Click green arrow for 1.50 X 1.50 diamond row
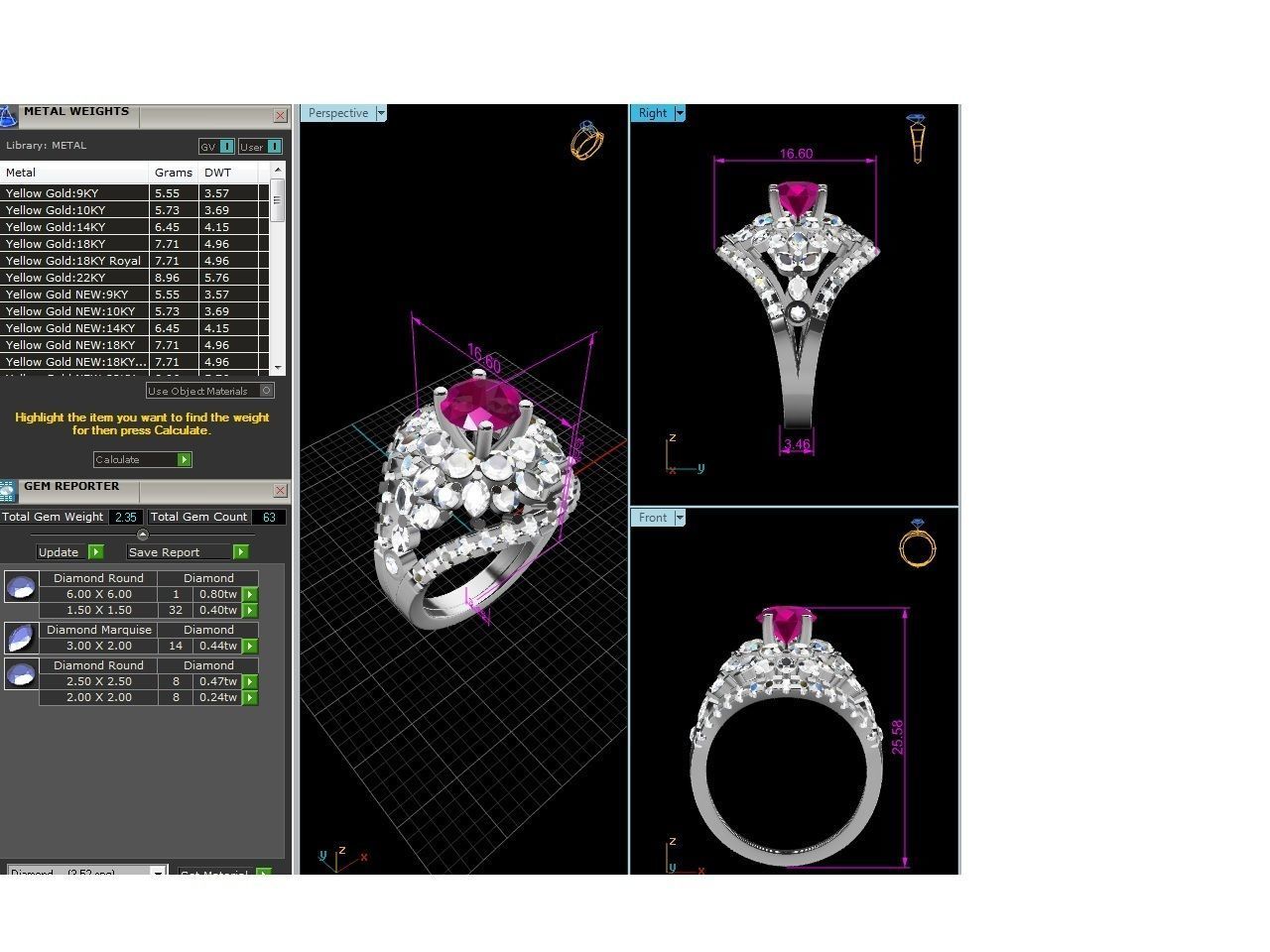 (x=250, y=610)
